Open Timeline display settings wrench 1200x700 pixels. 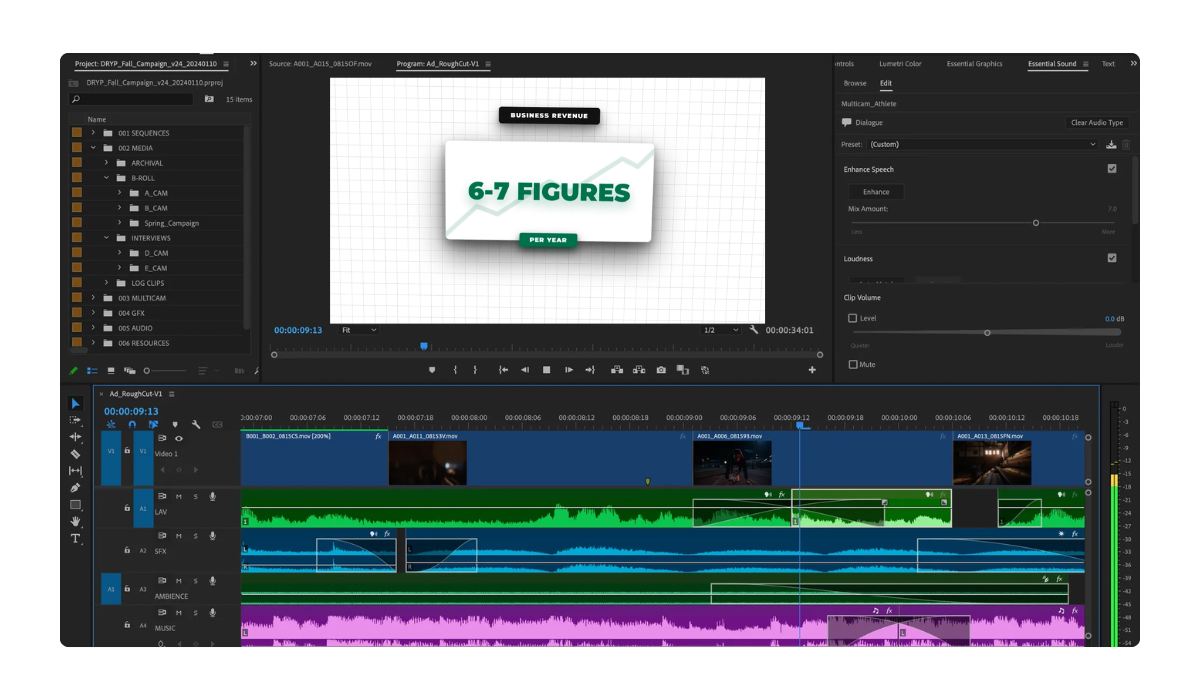[196, 425]
